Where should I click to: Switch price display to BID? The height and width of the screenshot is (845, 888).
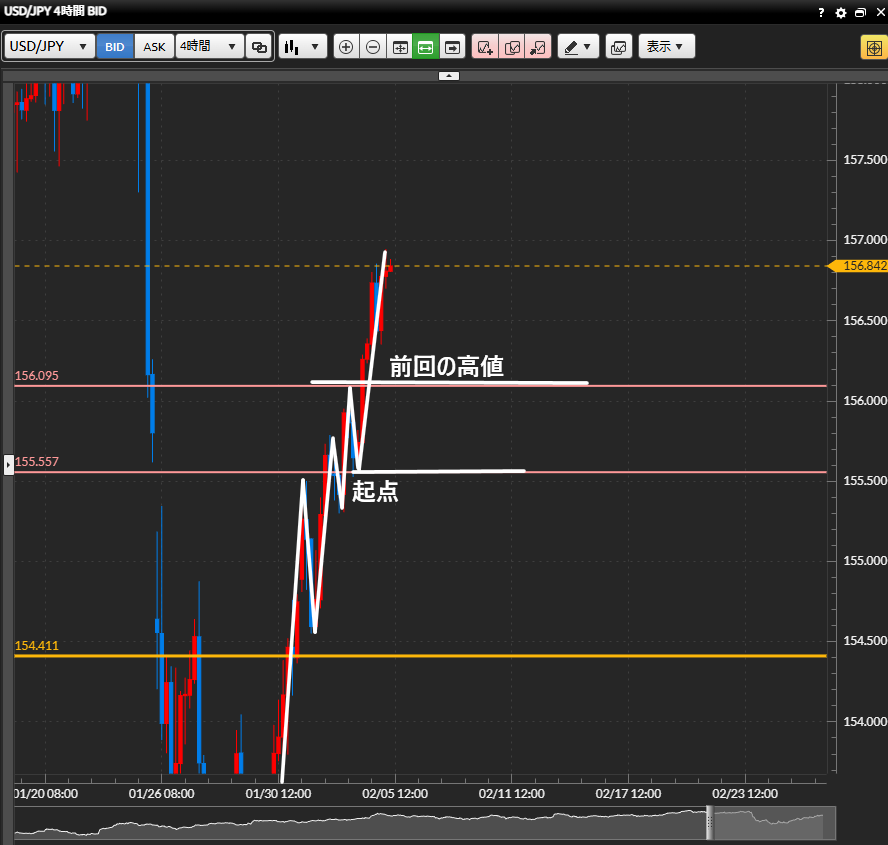point(115,47)
